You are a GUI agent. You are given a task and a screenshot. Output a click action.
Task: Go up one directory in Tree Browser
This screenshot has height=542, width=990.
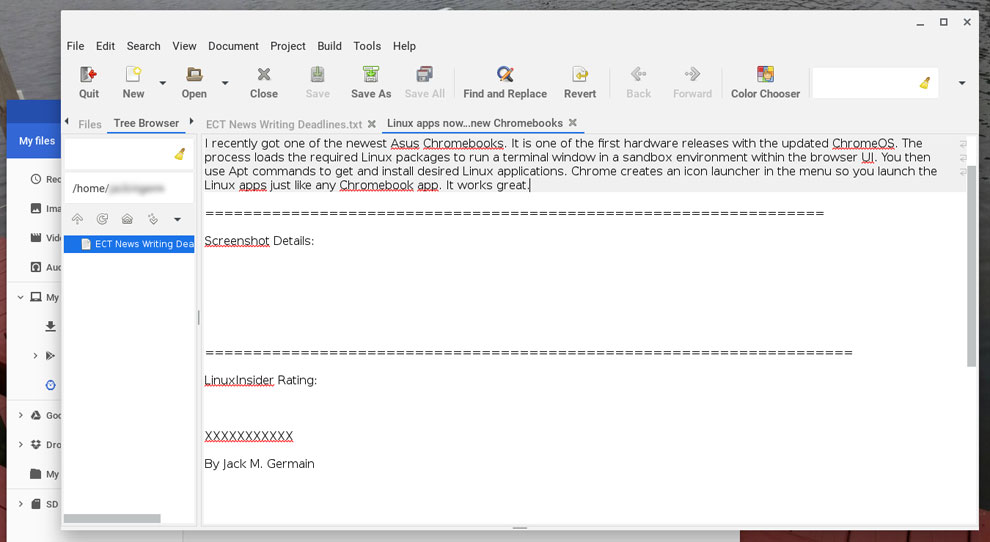point(77,219)
